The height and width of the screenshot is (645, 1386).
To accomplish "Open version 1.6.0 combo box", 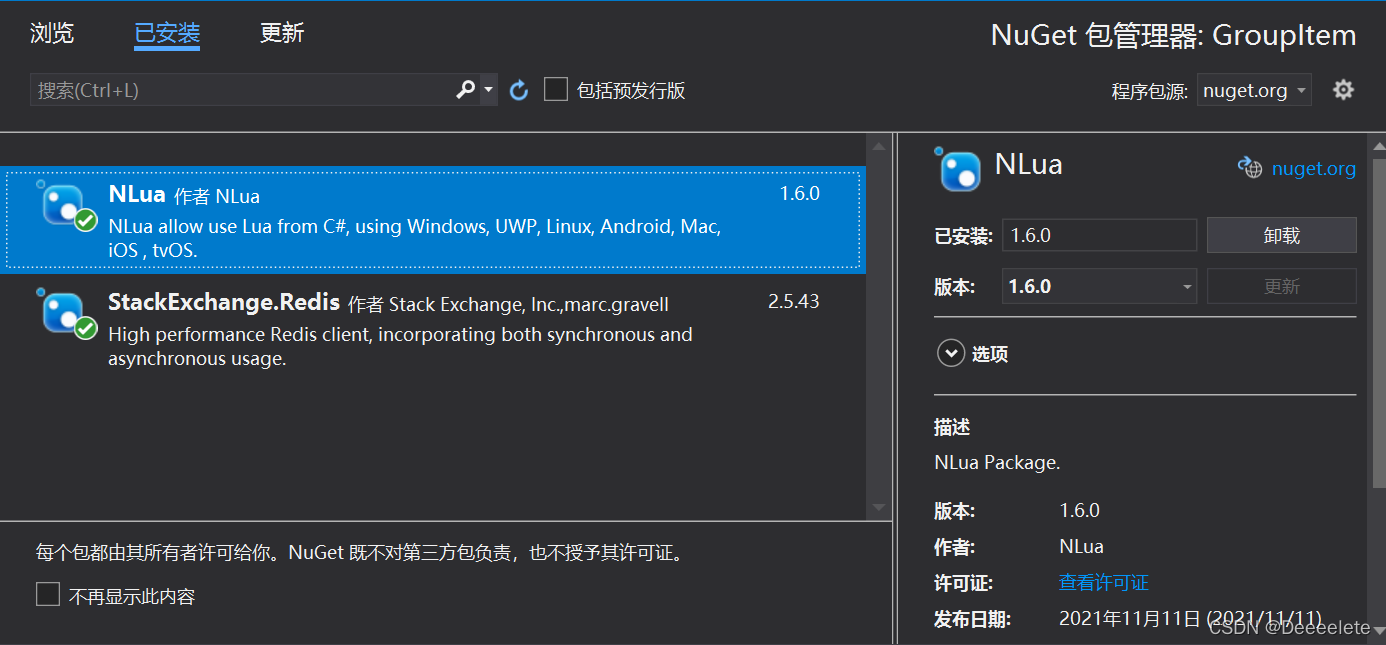I will click(1100, 286).
